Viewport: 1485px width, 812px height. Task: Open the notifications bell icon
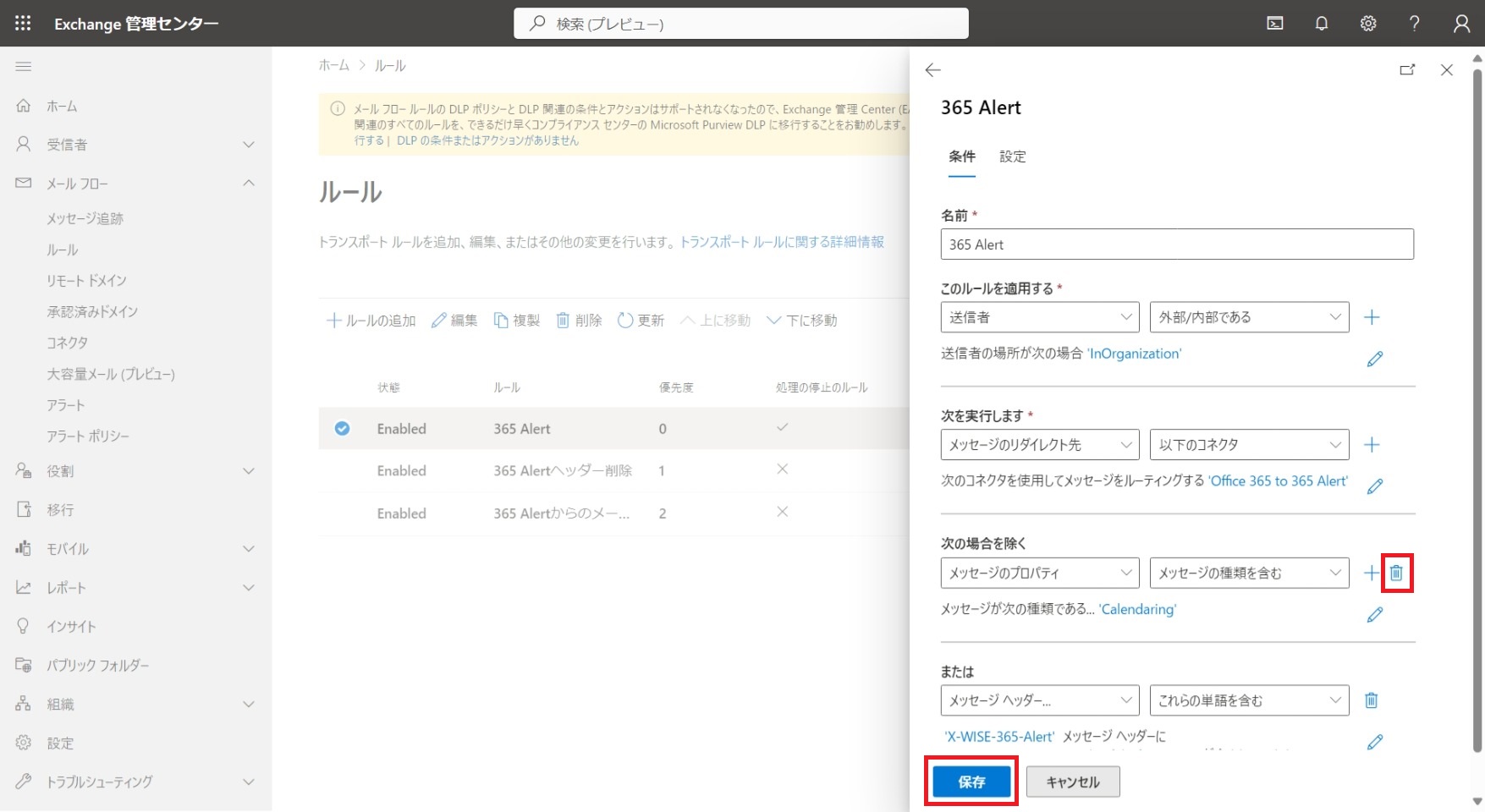point(1321,24)
